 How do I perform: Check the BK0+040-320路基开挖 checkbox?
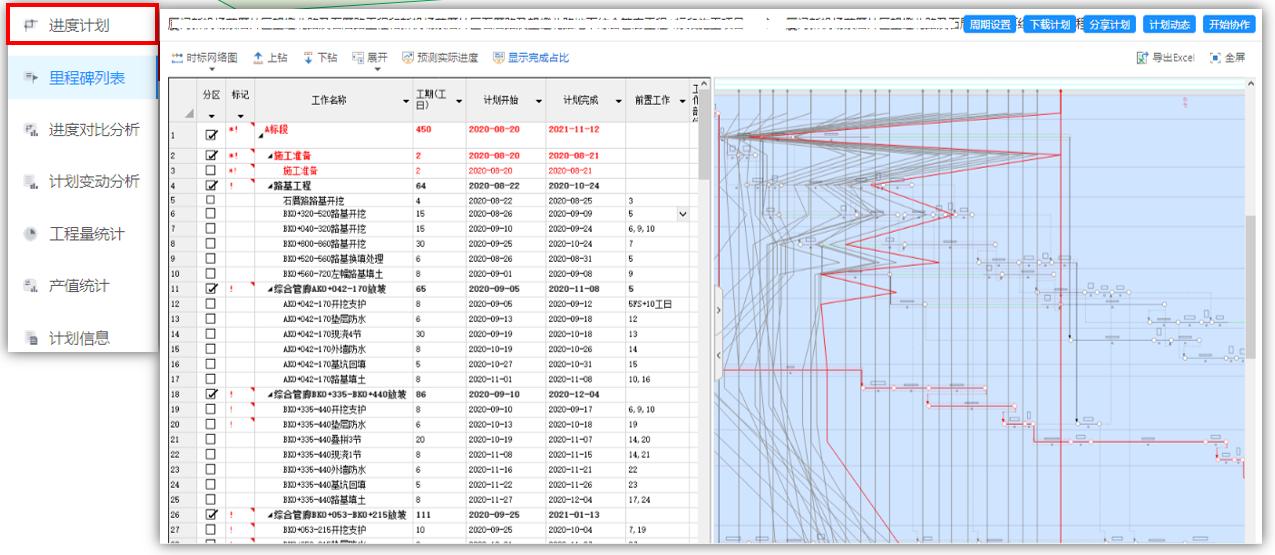pyautogui.click(x=210, y=227)
